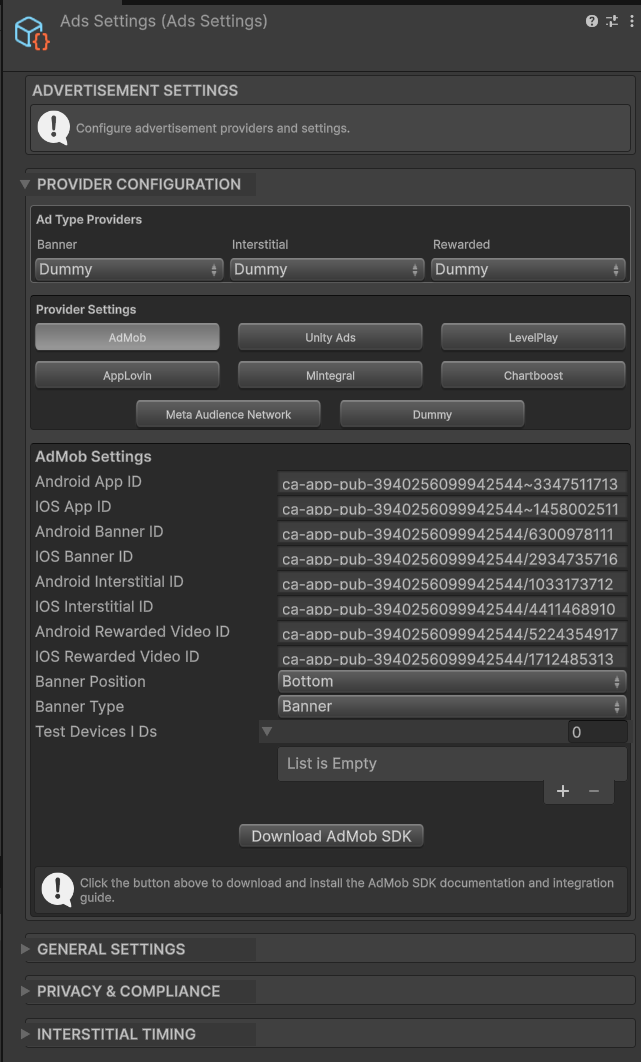Screen dimensions: 641x1062
Task: Open the Banner Position dropdown
Action: (x=453, y=681)
